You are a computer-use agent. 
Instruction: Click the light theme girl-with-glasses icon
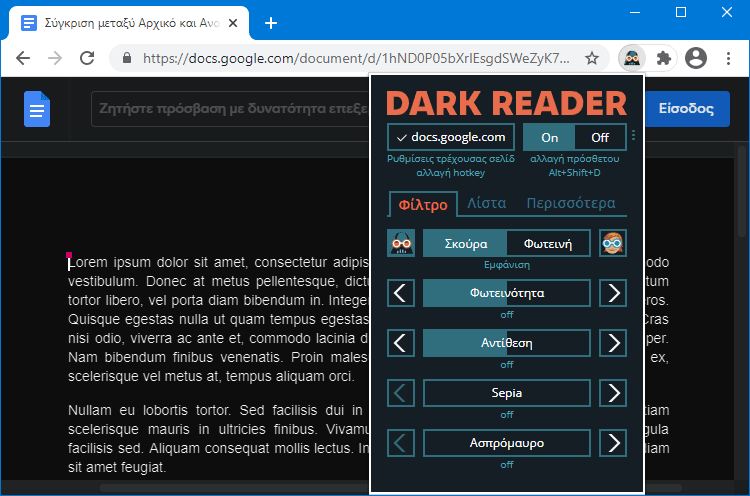tap(613, 243)
